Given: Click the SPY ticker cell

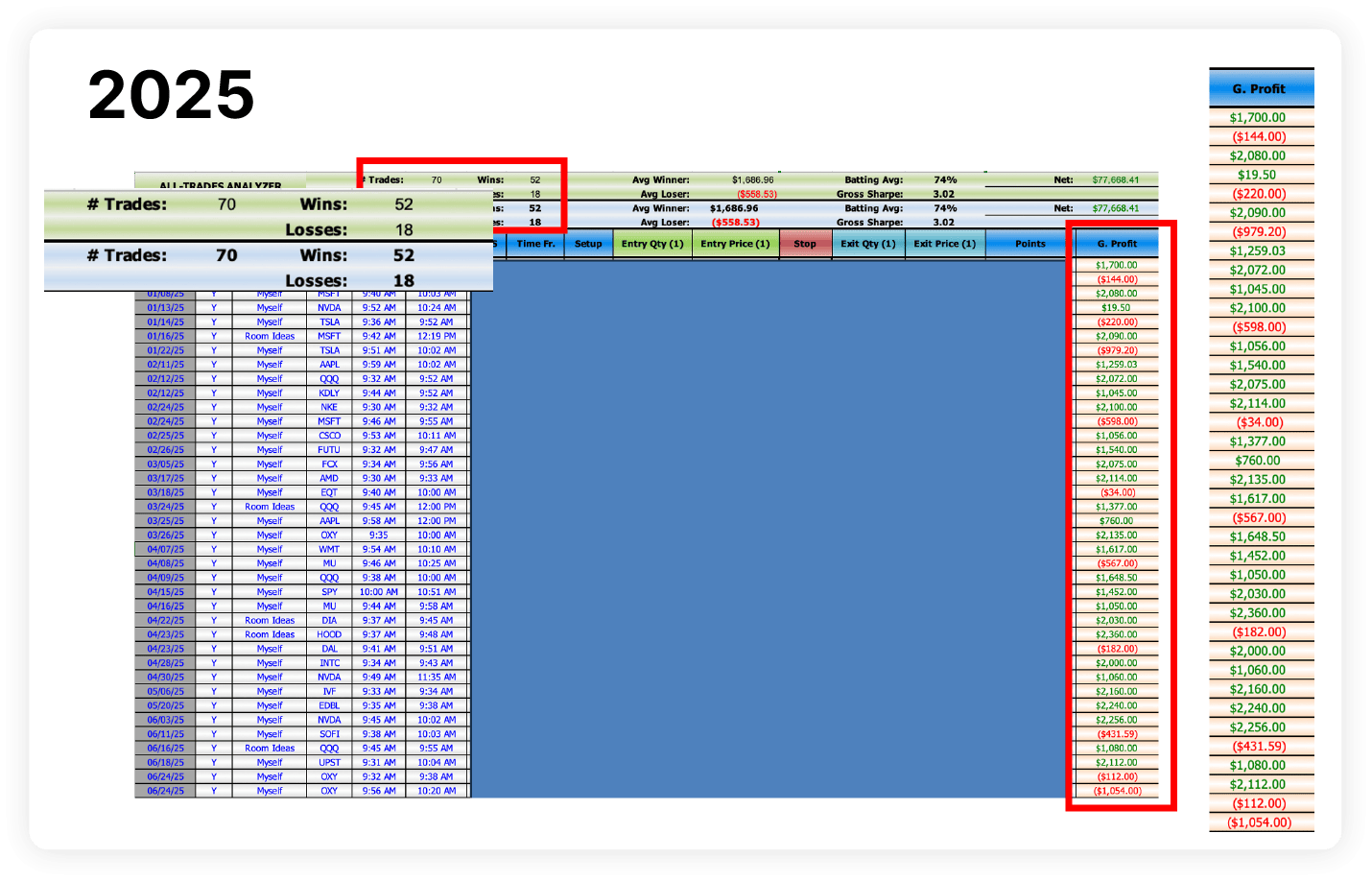Looking at the screenshot, I should point(329,592).
